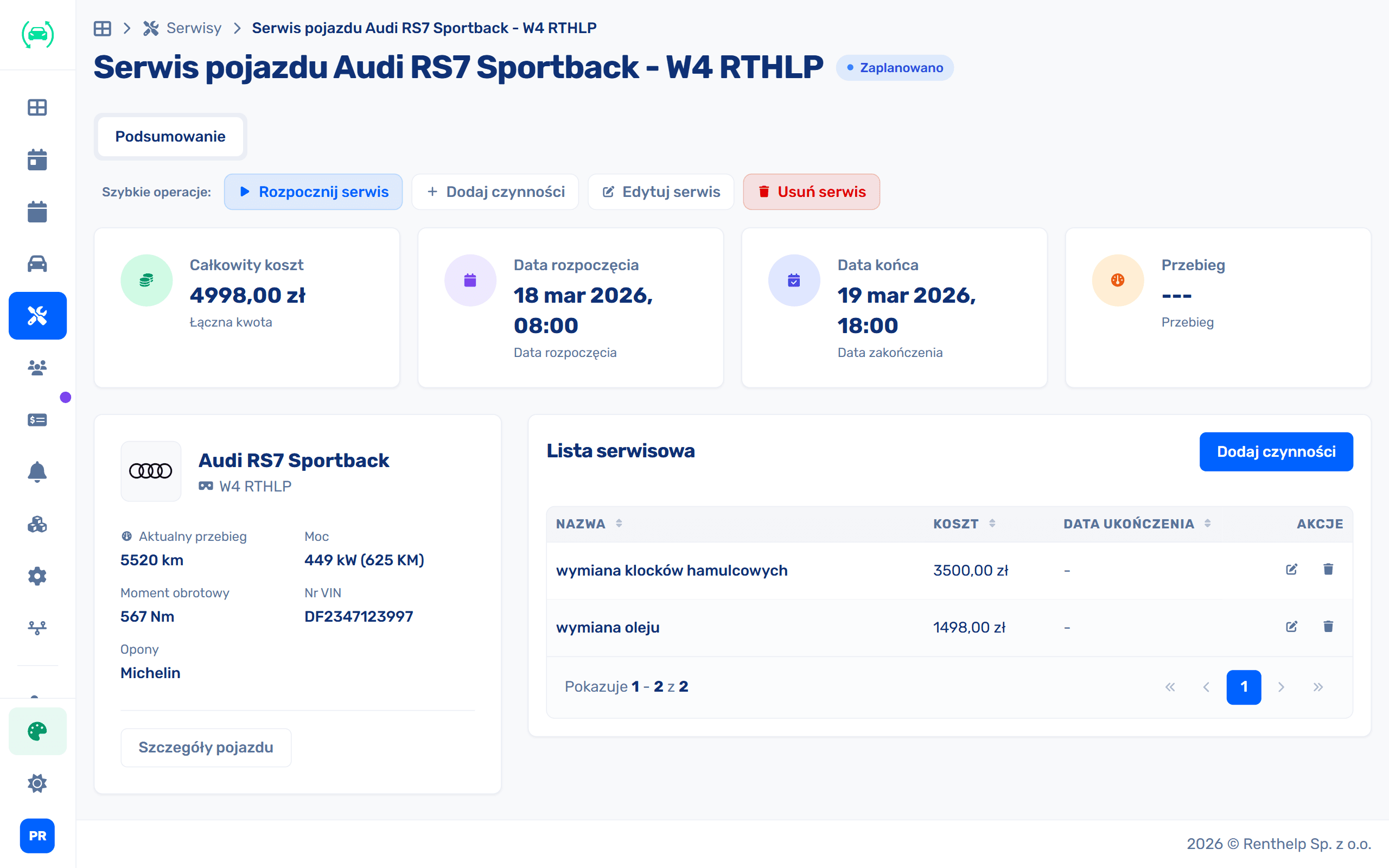
Task: Click the Lista serwisowa heading
Action: 621,451
